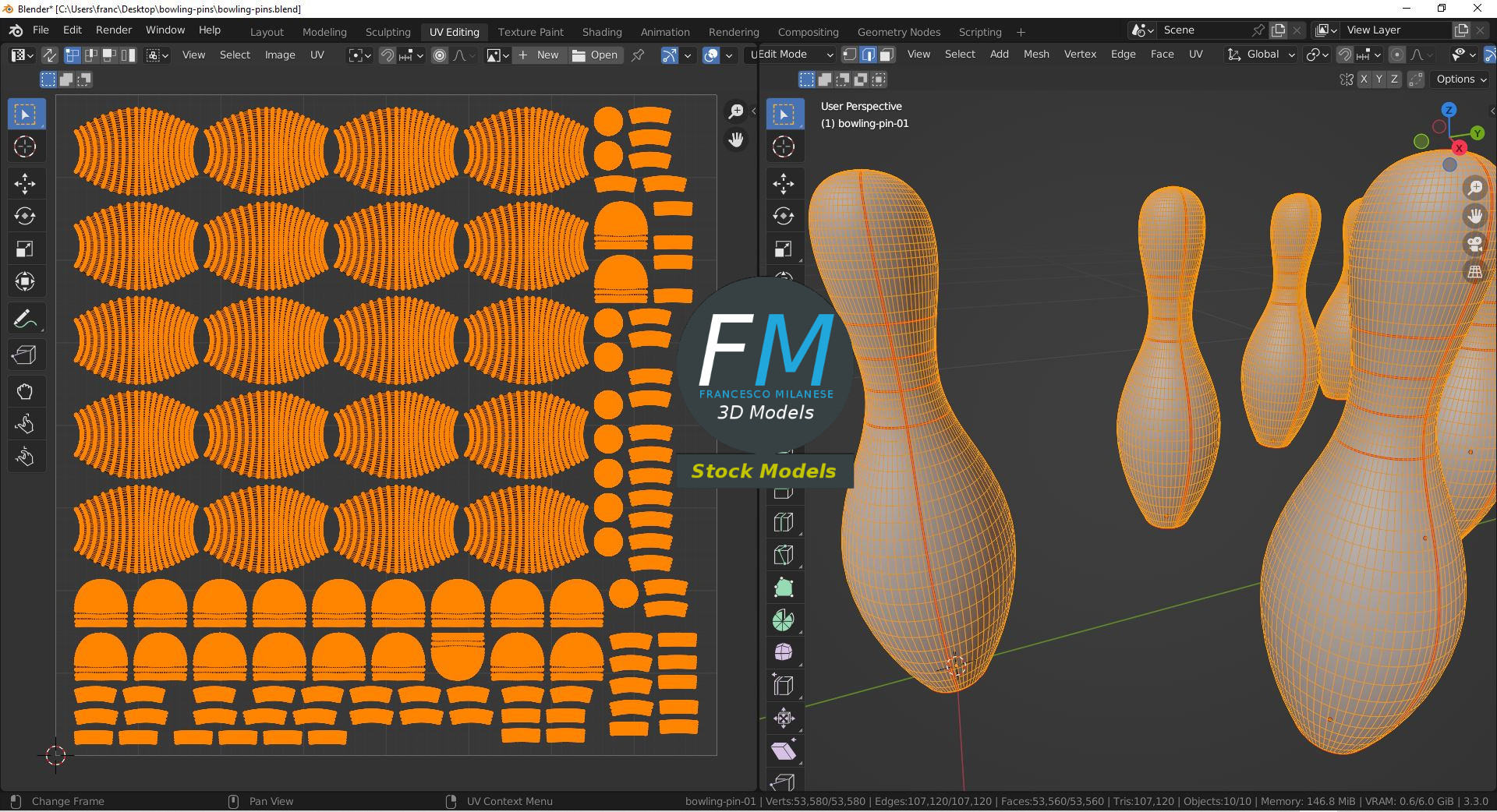This screenshot has width=1497, height=812.
Task: Select the UV Relax sculpt tool
Action: (x=25, y=424)
